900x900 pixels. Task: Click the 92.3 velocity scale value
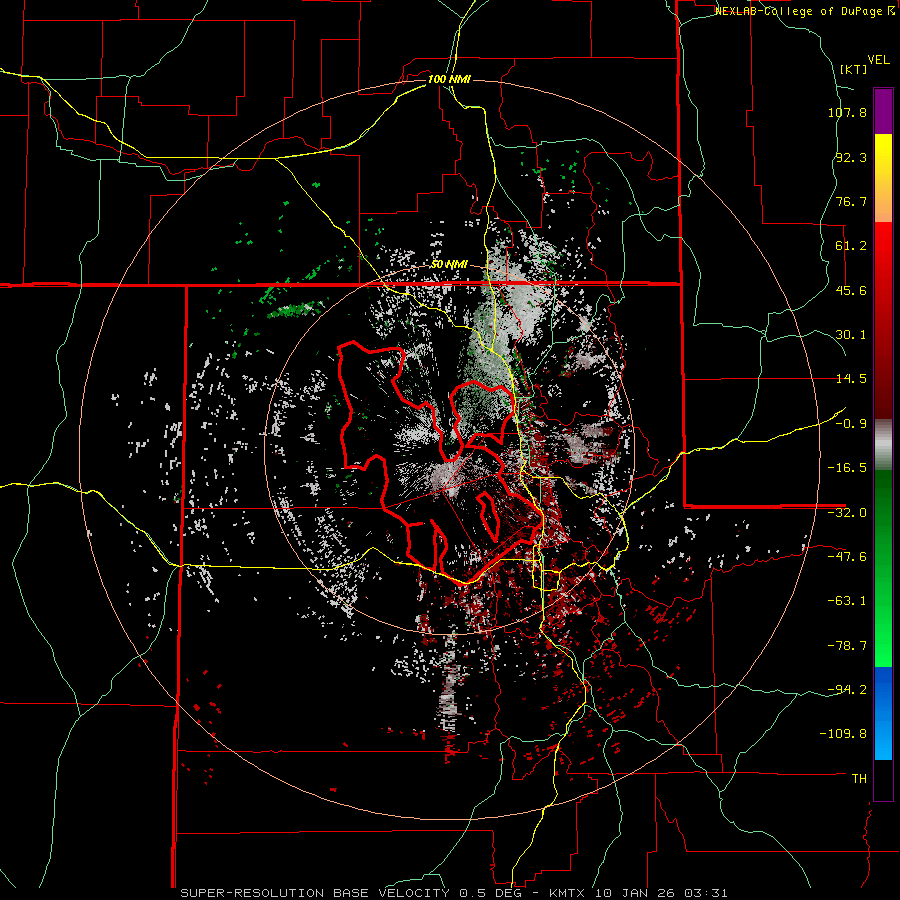[x=851, y=157]
